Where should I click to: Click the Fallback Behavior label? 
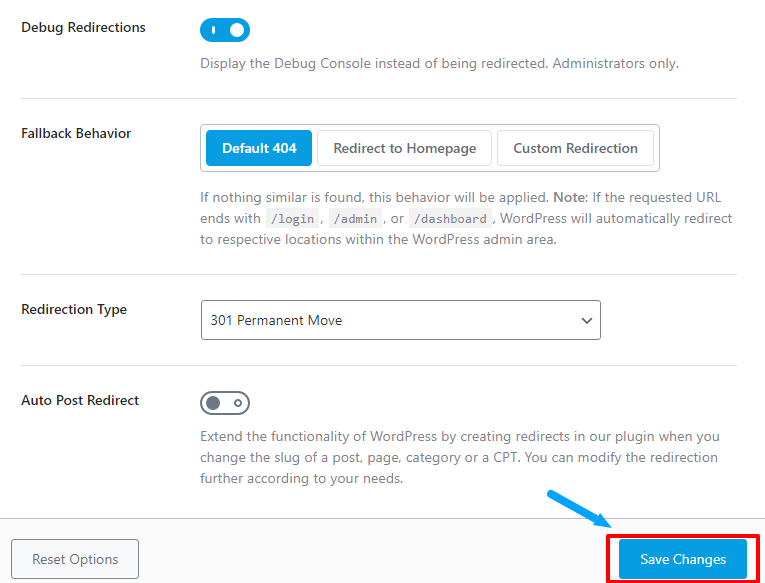[x=76, y=133]
